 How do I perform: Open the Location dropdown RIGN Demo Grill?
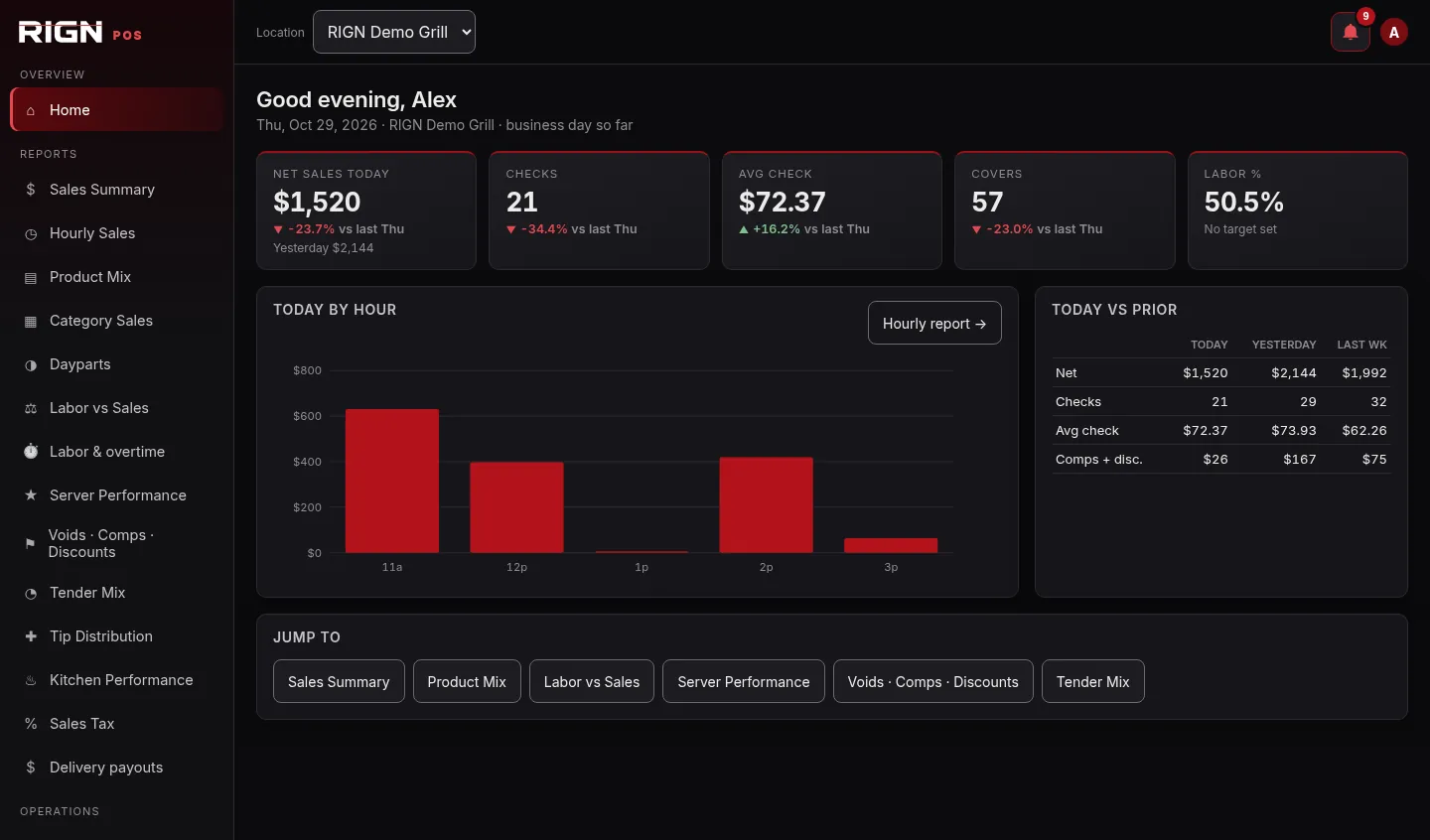pyautogui.click(x=394, y=32)
